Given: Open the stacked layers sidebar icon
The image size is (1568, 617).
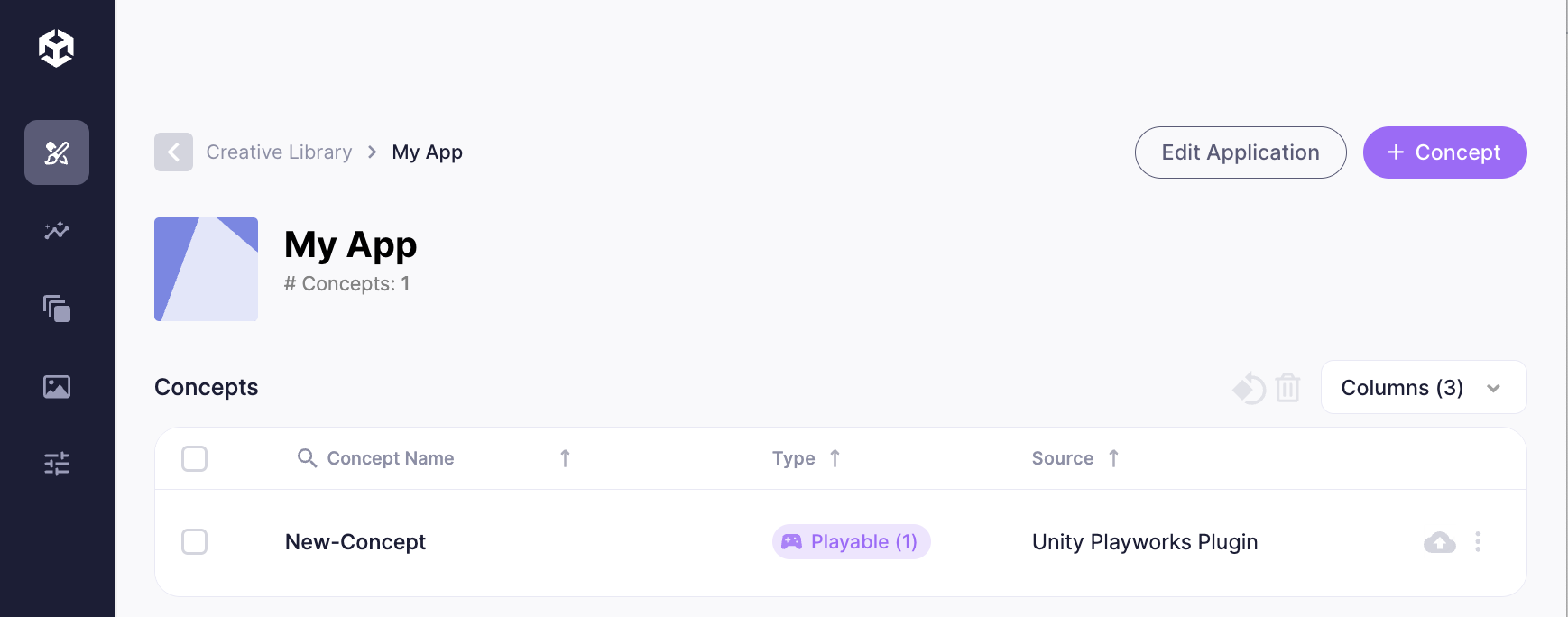Looking at the screenshot, I should tap(57, 308).
